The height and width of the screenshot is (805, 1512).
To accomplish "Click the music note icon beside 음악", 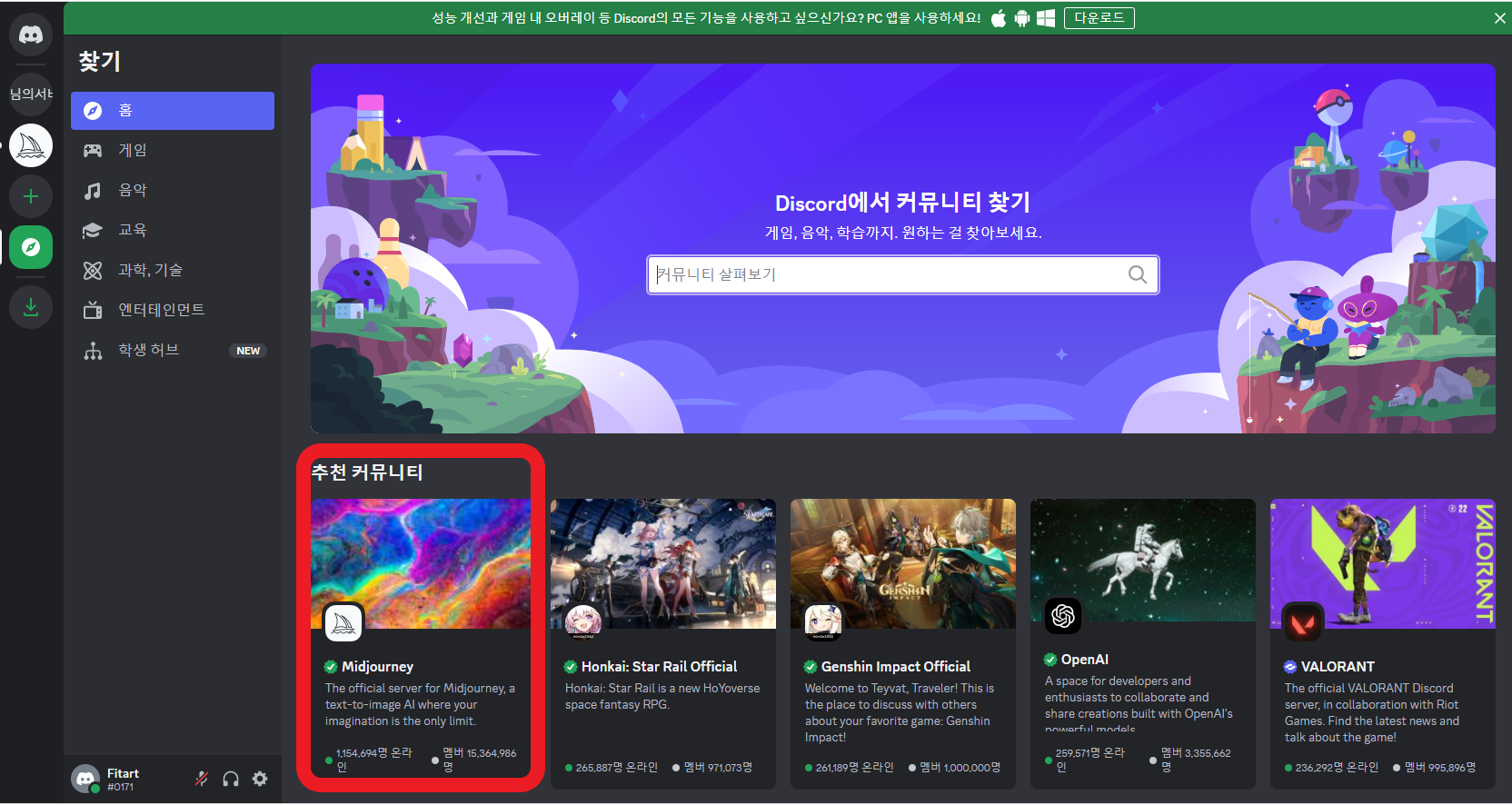I will coord(93,191).
